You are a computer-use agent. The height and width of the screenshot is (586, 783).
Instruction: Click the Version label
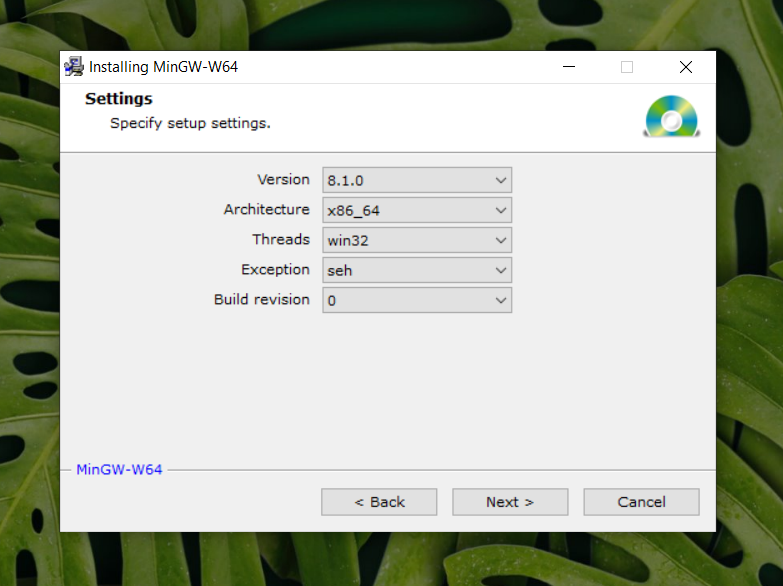pos(283,179)
